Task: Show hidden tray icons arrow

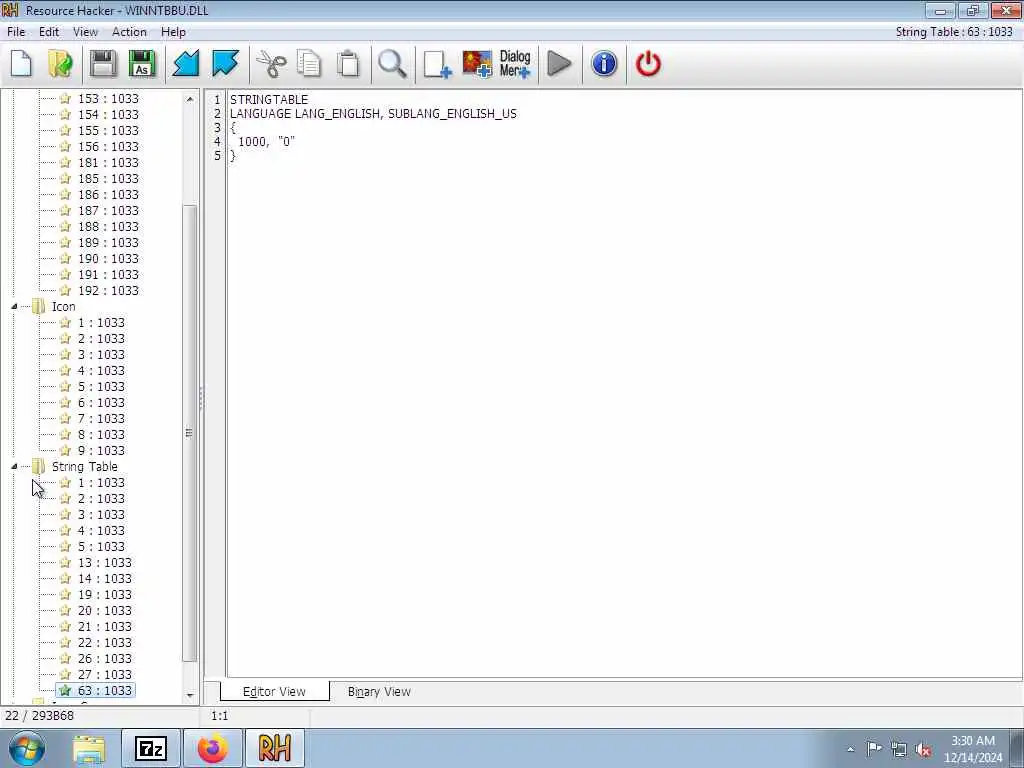Action: [x=850, y=750]
